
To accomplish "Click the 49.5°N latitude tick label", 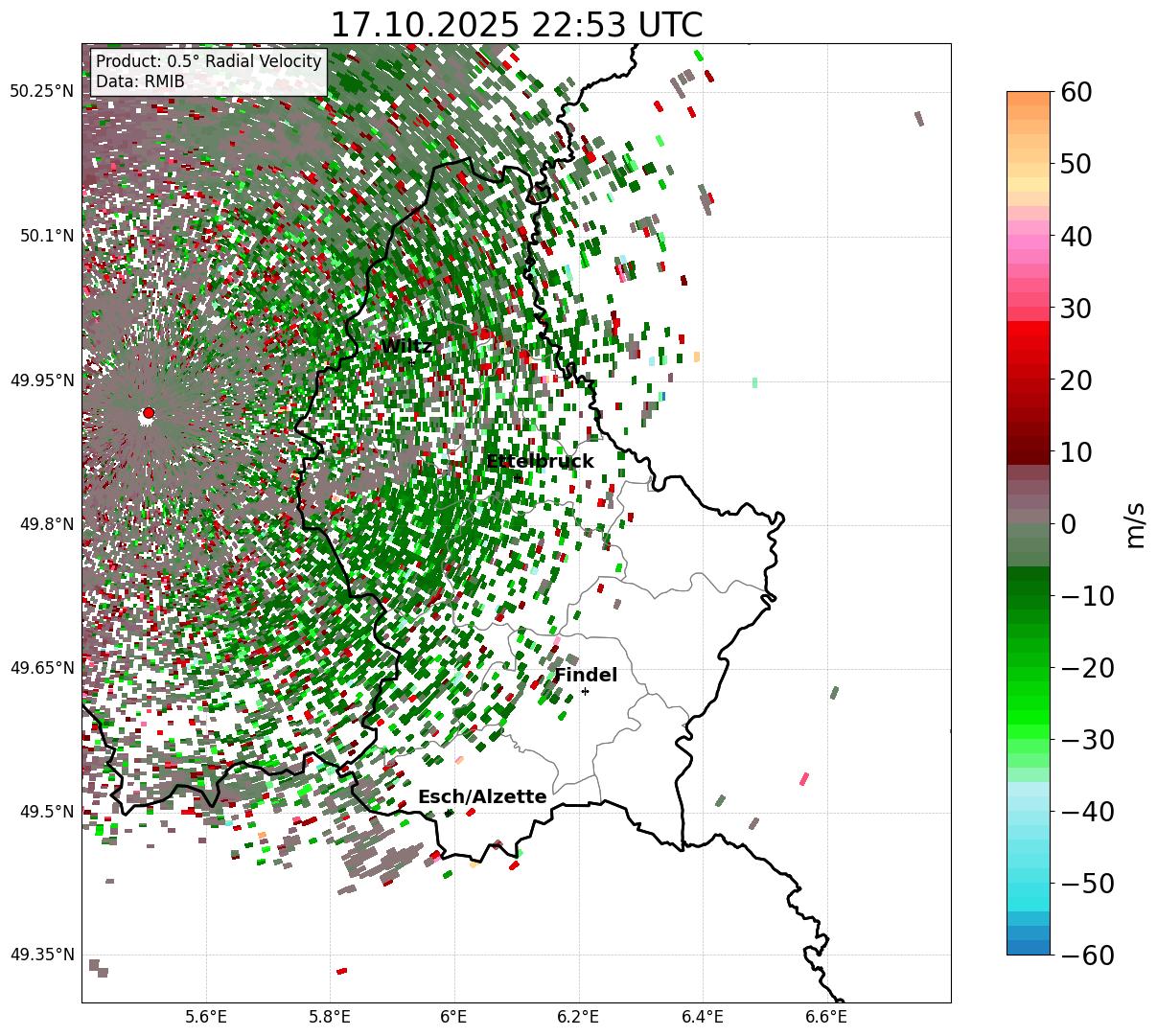I will [x=46, y=812].
